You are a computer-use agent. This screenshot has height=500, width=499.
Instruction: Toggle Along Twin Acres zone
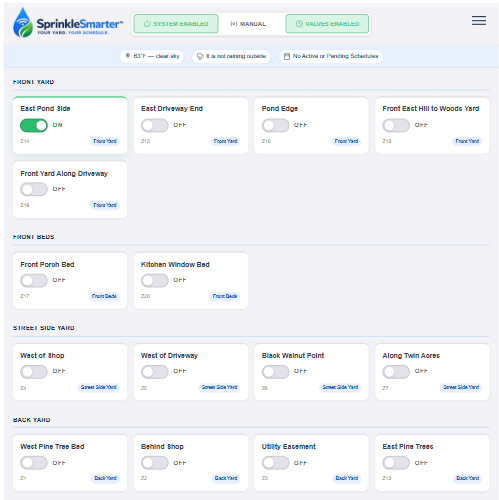tap(396, 372)
